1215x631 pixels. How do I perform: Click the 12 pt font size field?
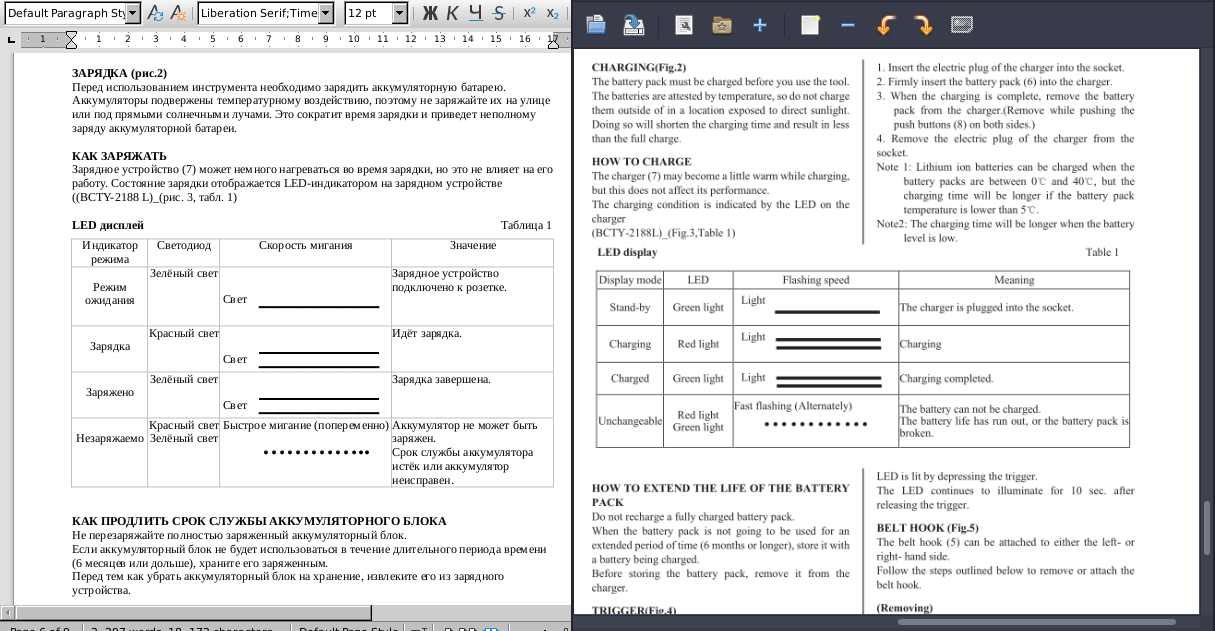point(368,14)
